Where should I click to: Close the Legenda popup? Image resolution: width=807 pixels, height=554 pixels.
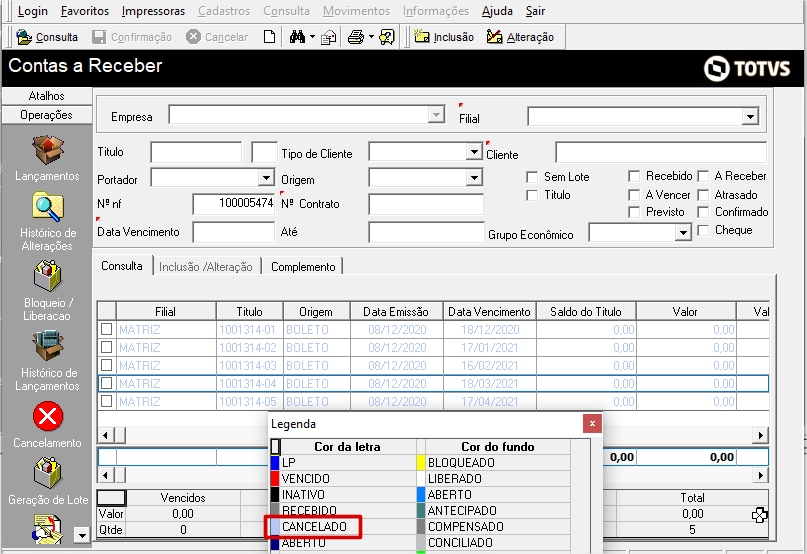coord(592,423)
